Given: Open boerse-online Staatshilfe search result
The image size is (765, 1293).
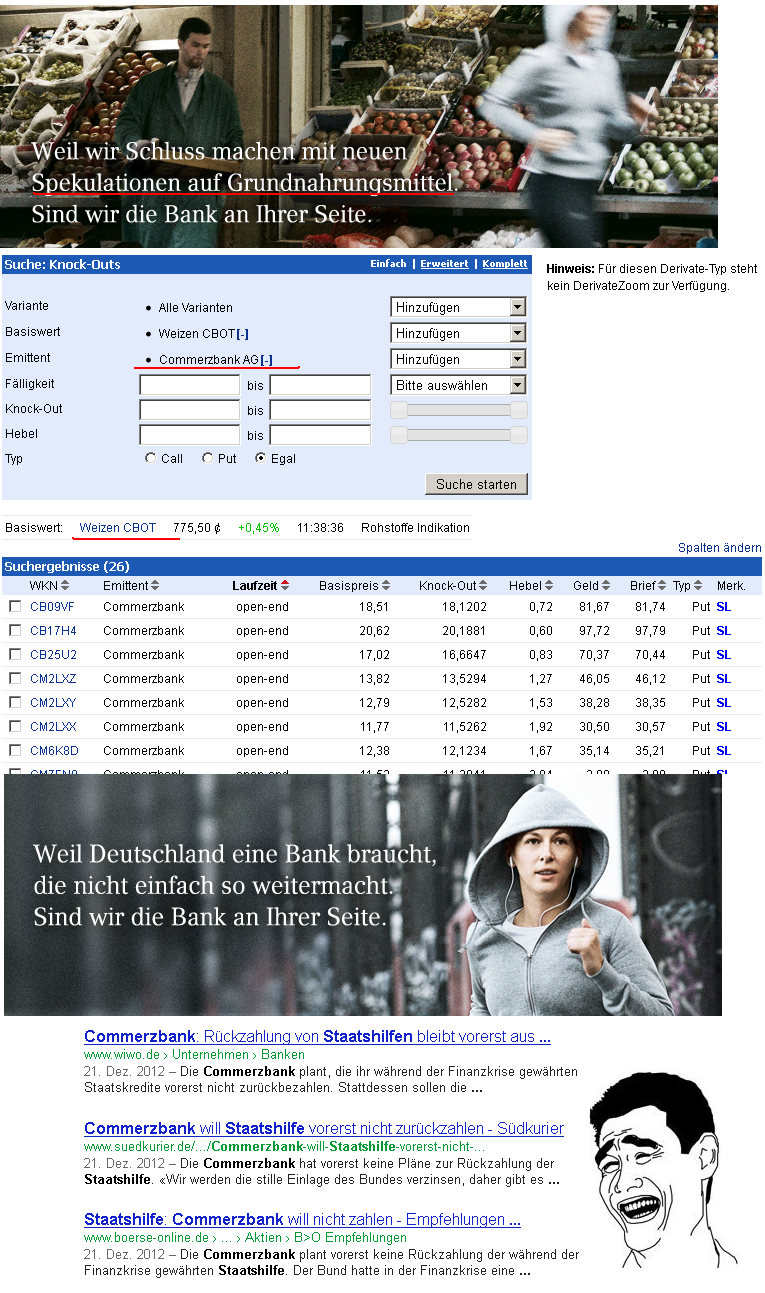Looking at the screenshot, I should tap(302, 1220).
